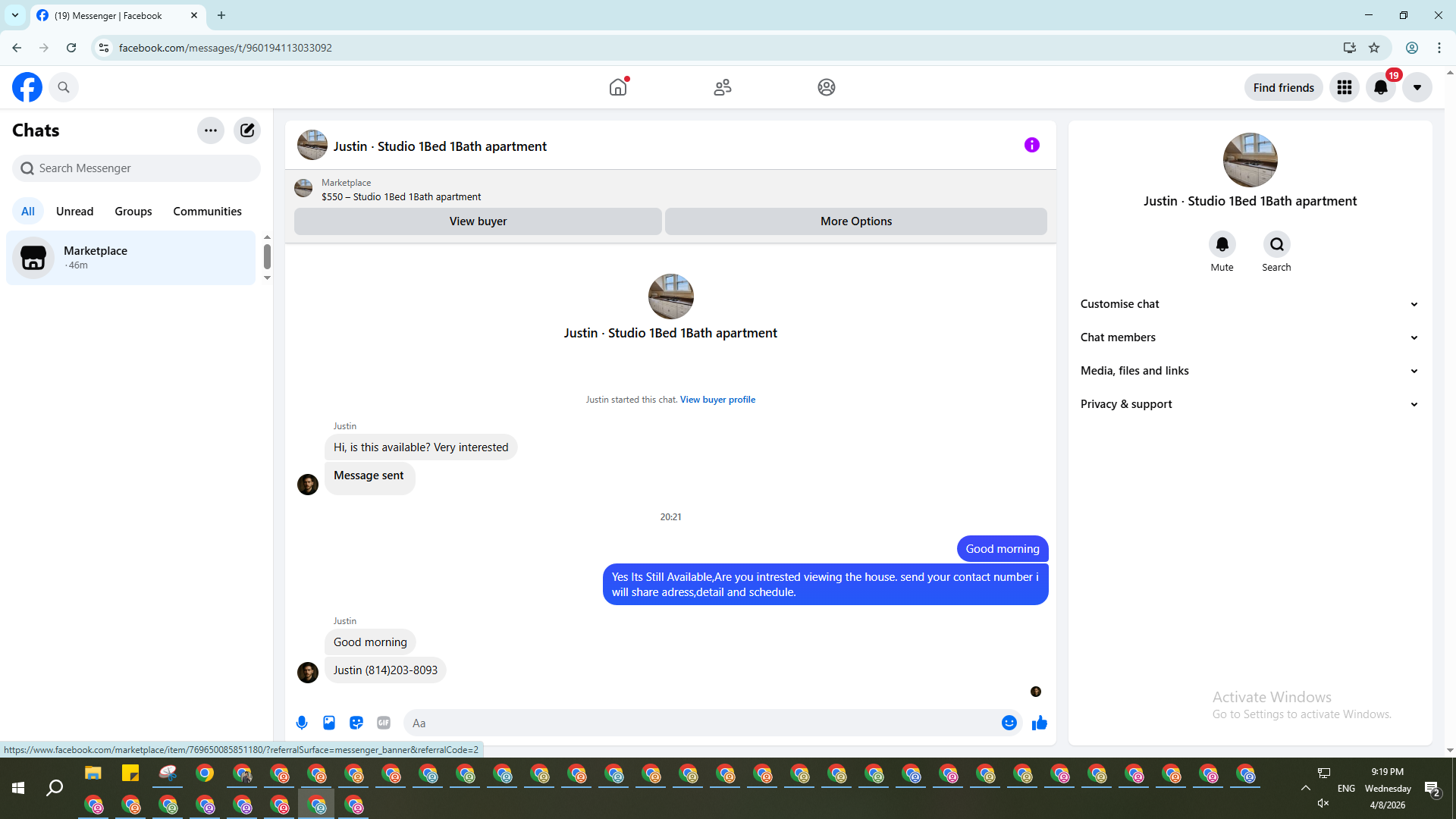Toggle conversation information panel
The image size is (1456, 819).
(x=1032, y=145)
